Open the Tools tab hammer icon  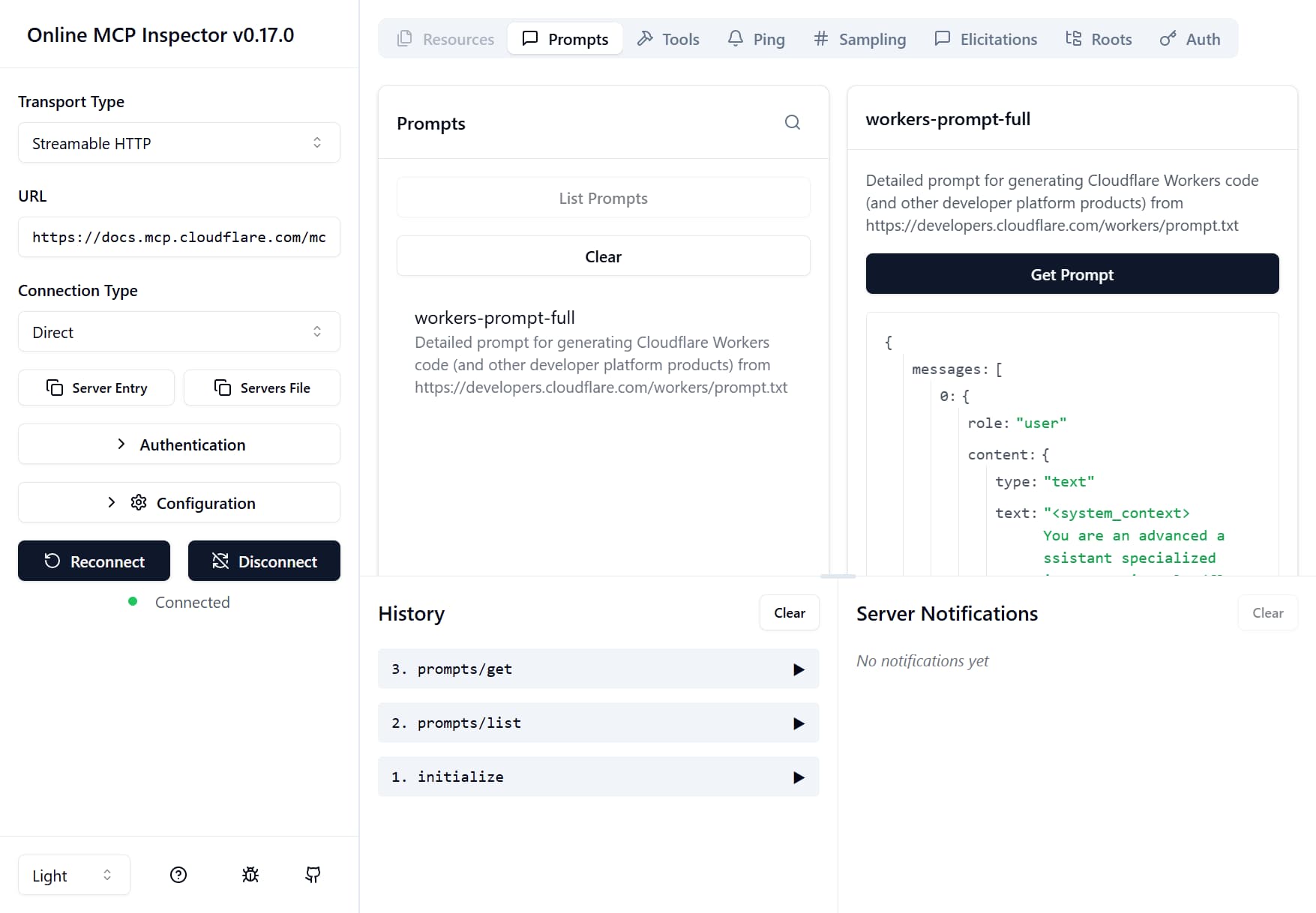pyautogui.click(x=646, y=38)
